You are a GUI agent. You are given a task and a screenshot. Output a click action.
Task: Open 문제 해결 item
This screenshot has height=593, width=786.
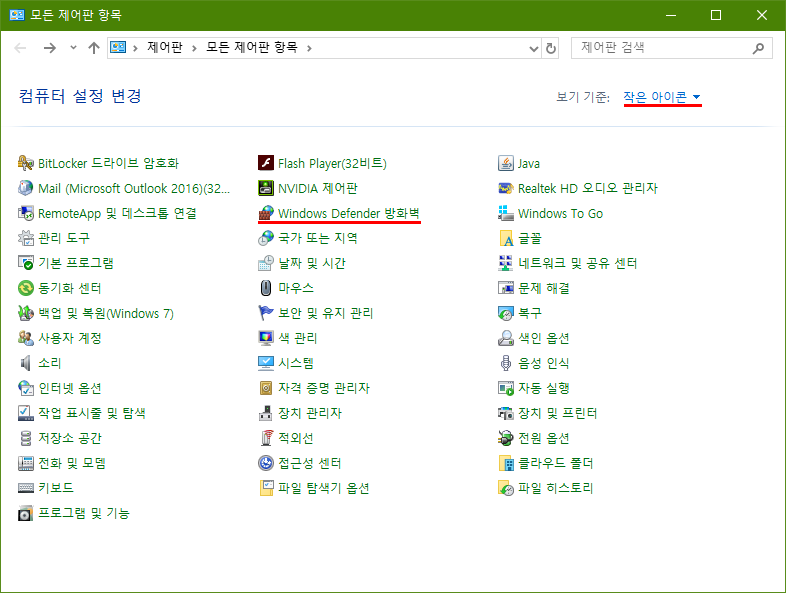(x=534, y=288)
